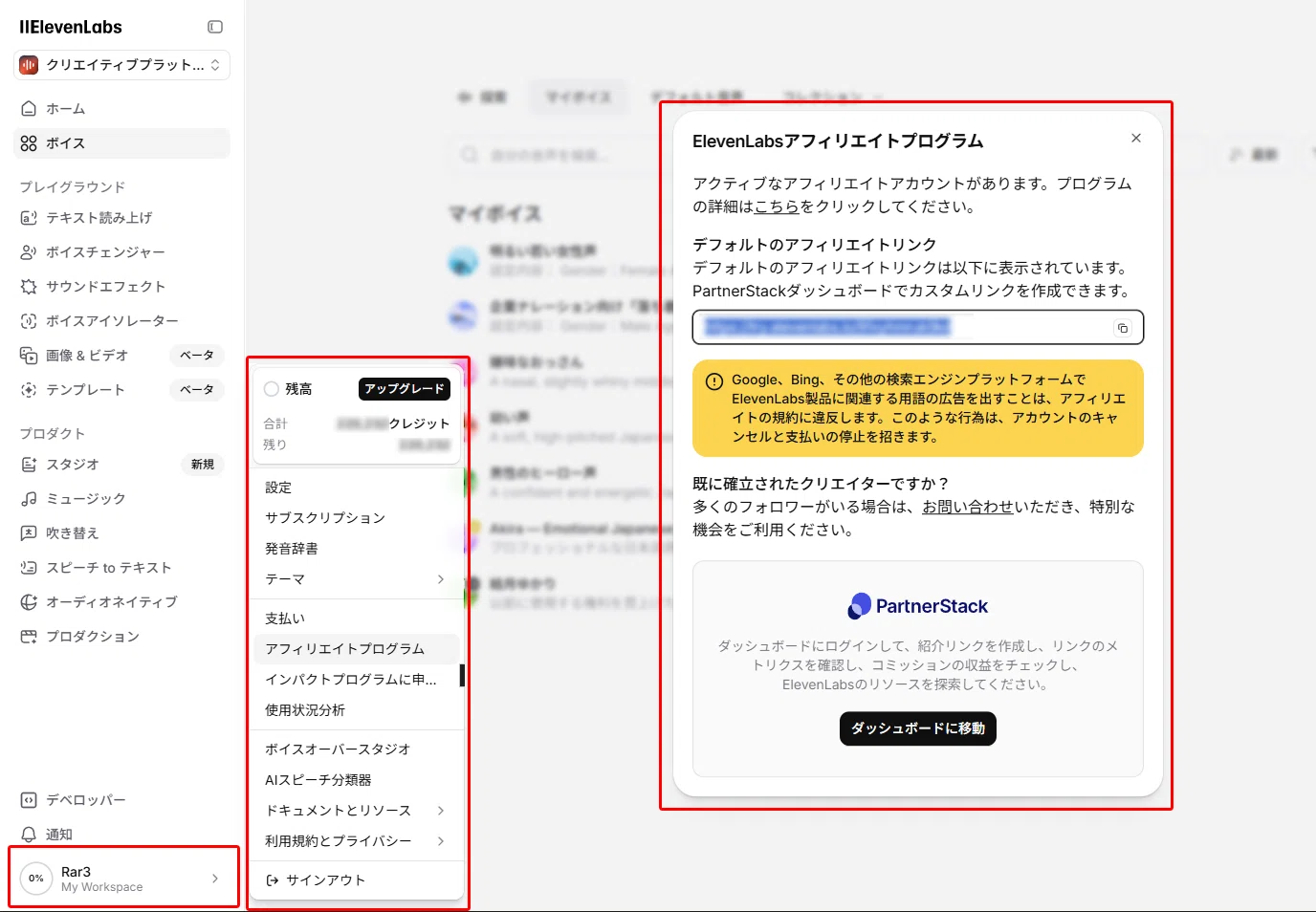Click the アップグレード upgrade button
The width and height of the screenshot is (1316, 912).
tap(405, 389)
